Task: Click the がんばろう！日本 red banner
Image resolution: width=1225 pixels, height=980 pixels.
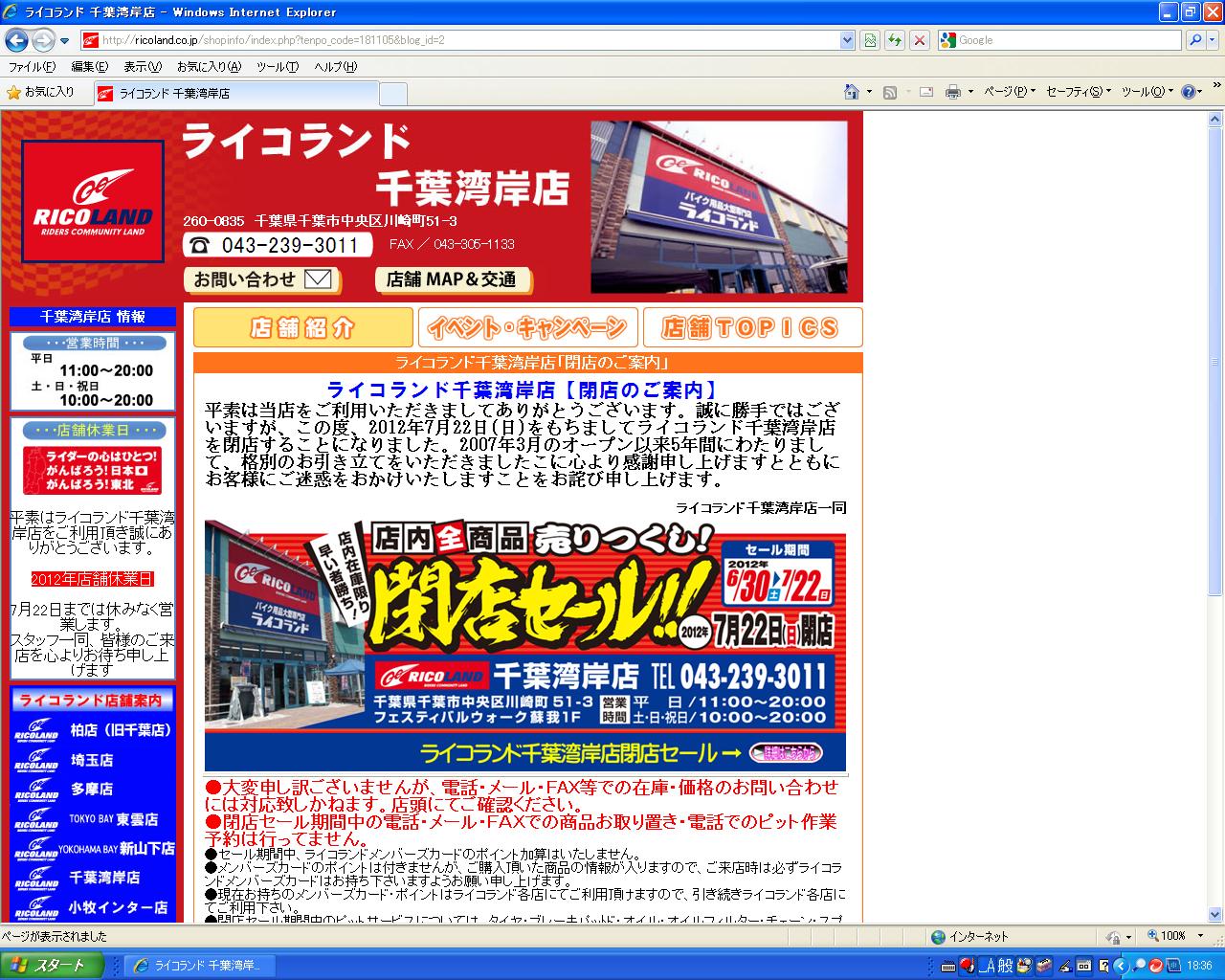Action: 92,470
